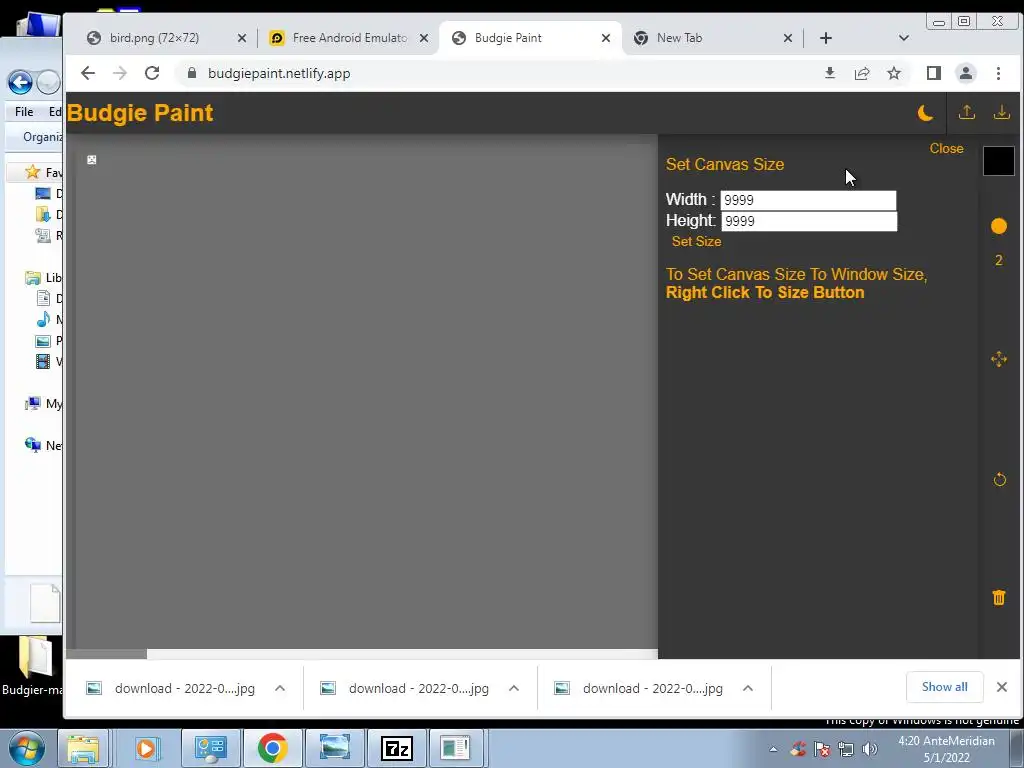Viewport: 1024px width, 768px height.
Task: Click the volume speaker tray icon
Action: coord(870,749)
